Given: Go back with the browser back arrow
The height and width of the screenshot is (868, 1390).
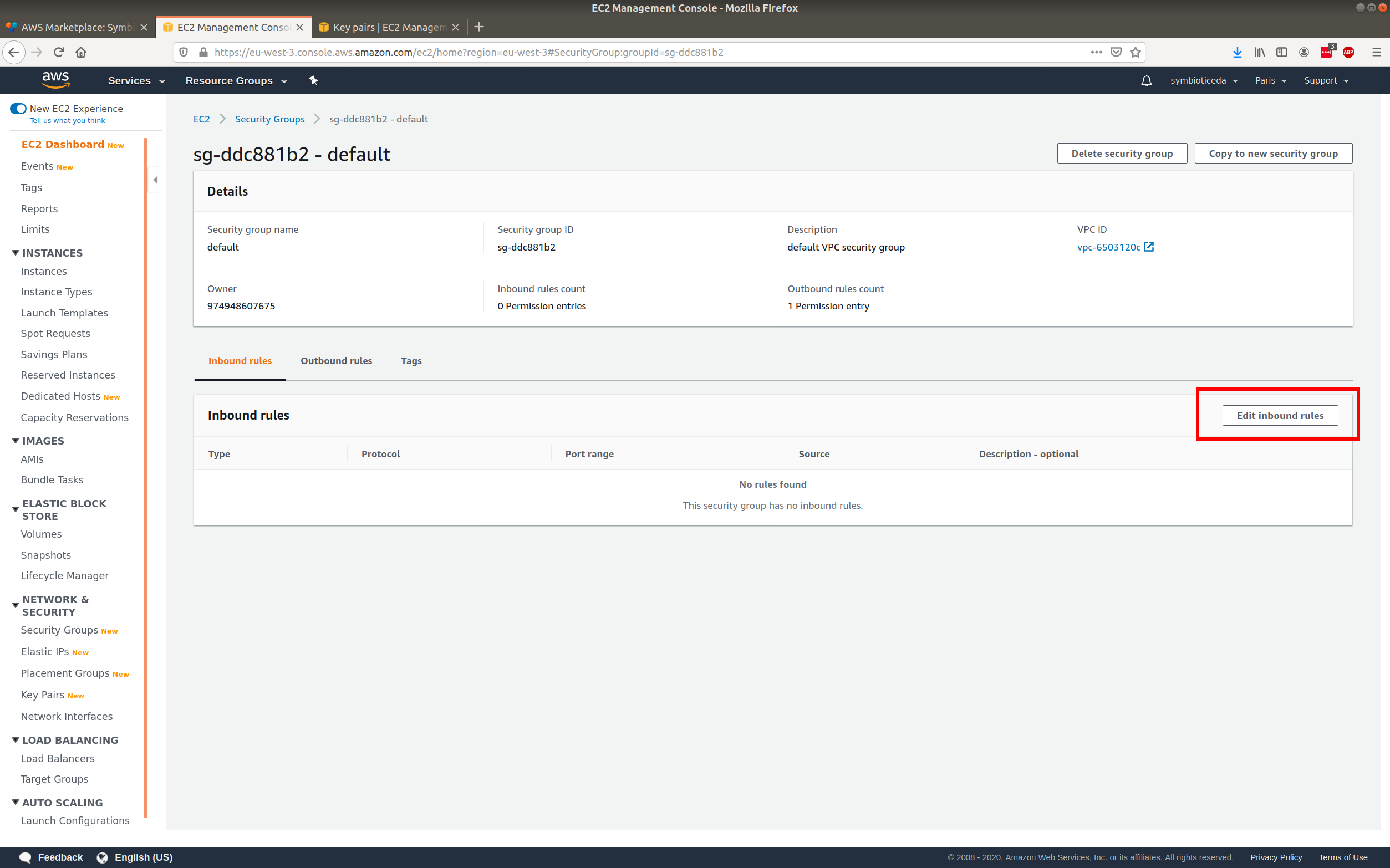Looking at the screenshot, I should pos(14,52).
